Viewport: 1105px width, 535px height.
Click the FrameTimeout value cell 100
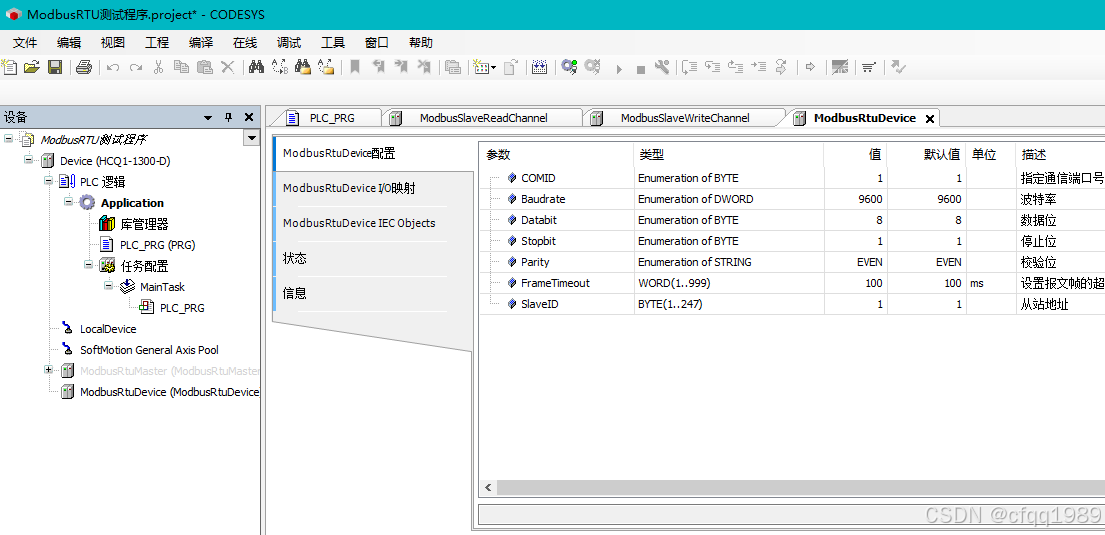click(x=855, y=283)
